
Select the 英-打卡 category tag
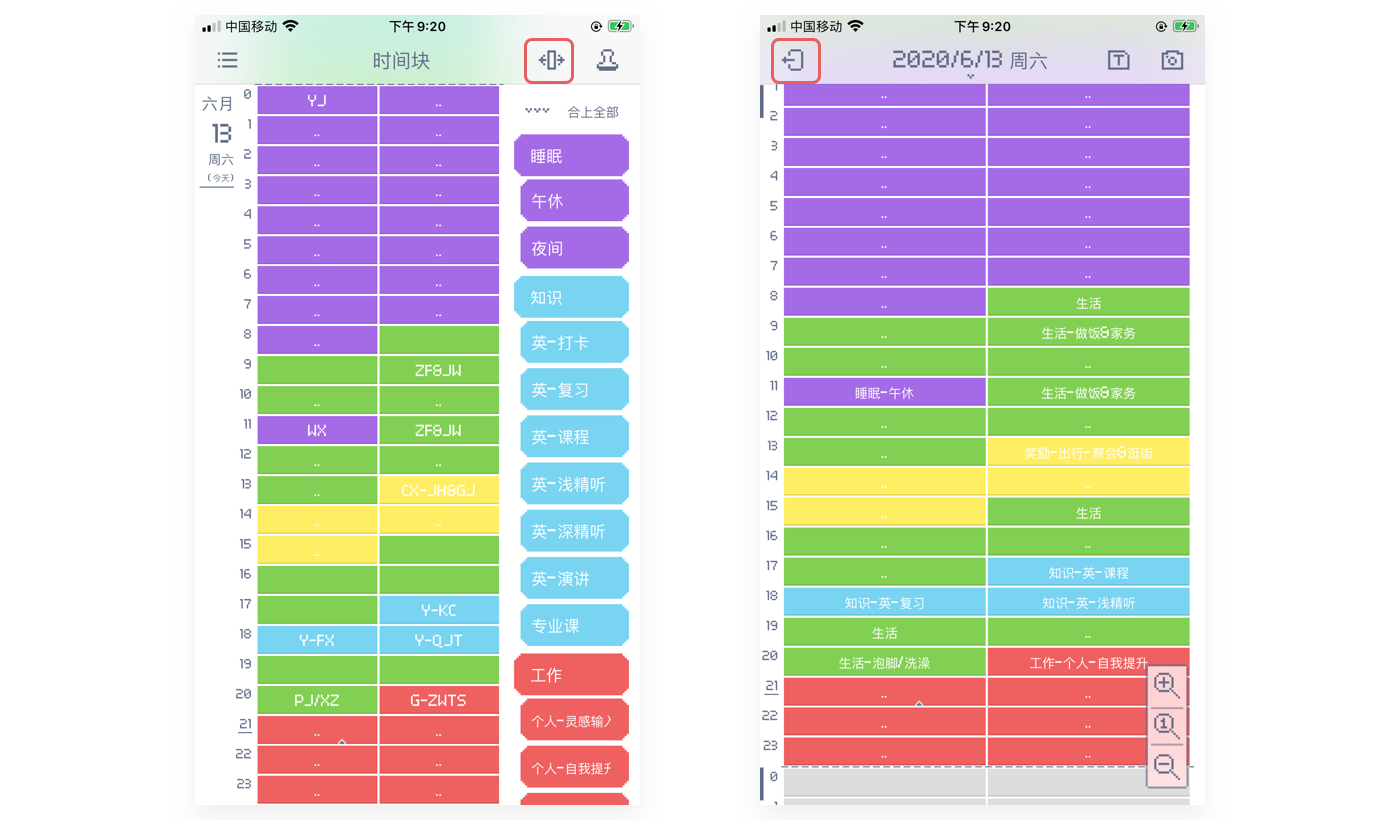coord(574,343)
